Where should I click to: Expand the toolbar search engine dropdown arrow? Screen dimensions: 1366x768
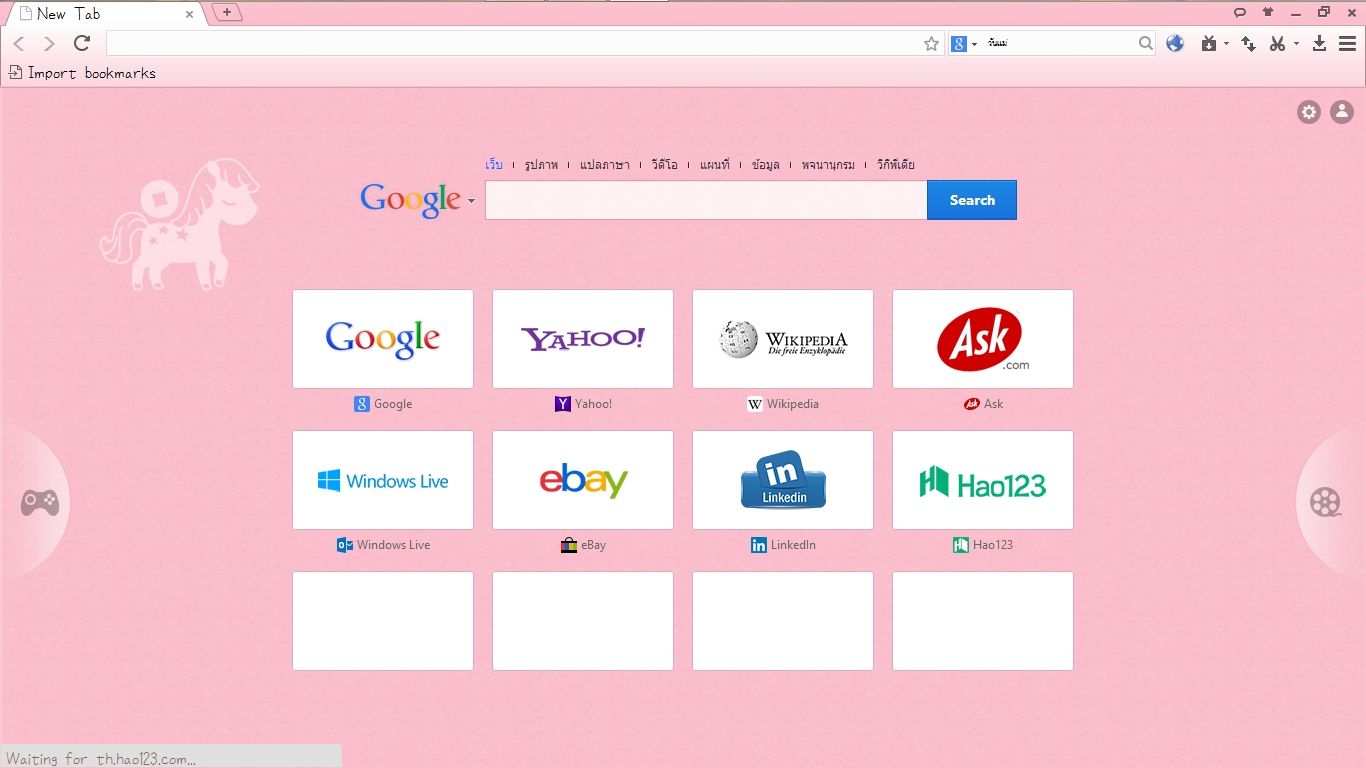point(974,44)
